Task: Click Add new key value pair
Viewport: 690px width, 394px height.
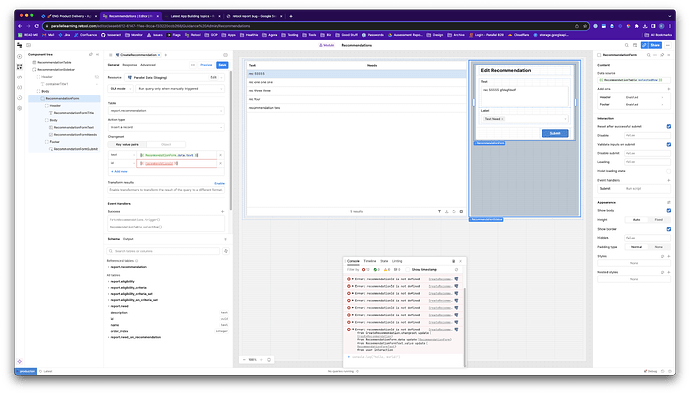Action: tap(119, 171)
